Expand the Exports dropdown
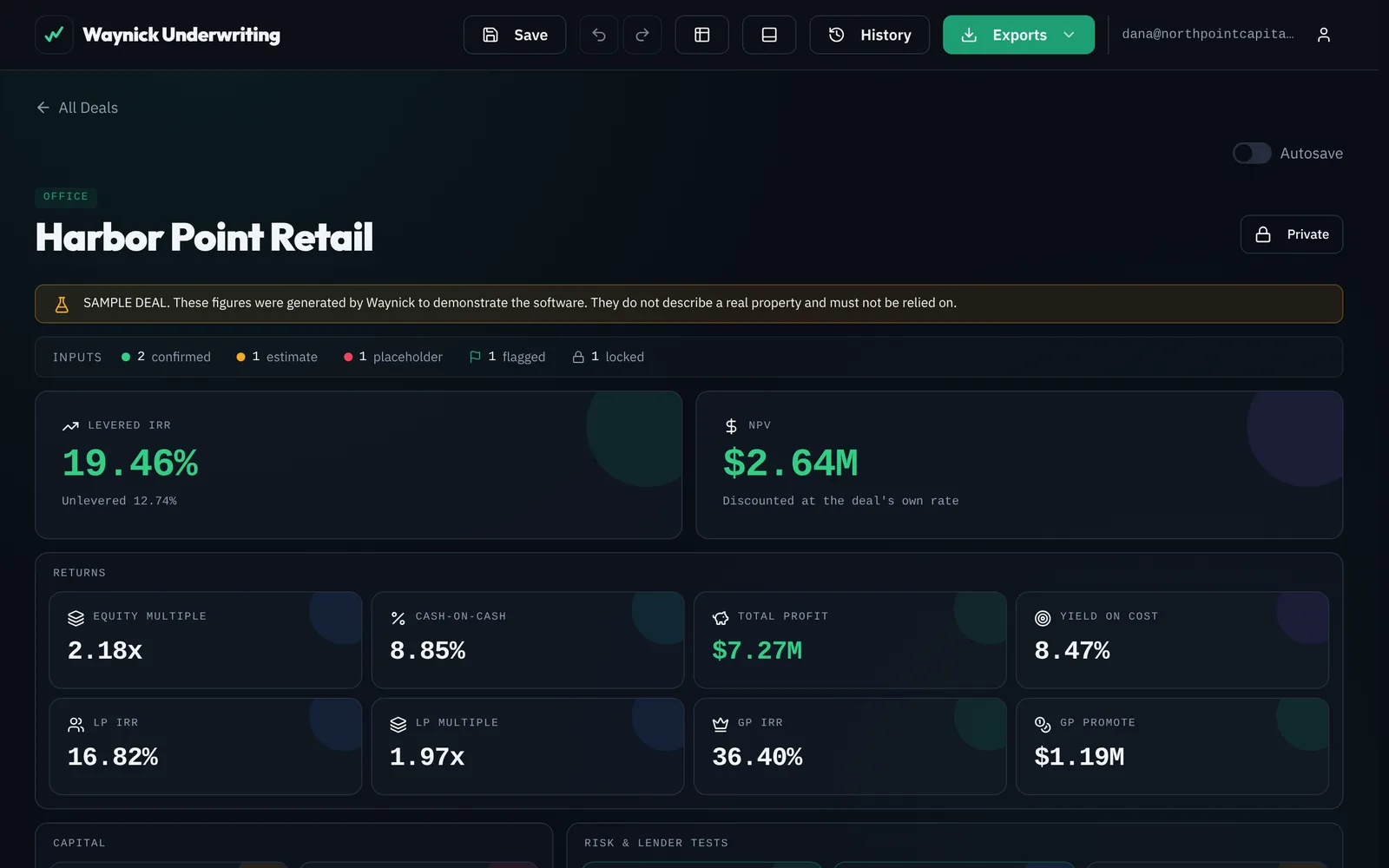The height and width of the screenshot is (868, 1389). click(x=1018, y=35)
